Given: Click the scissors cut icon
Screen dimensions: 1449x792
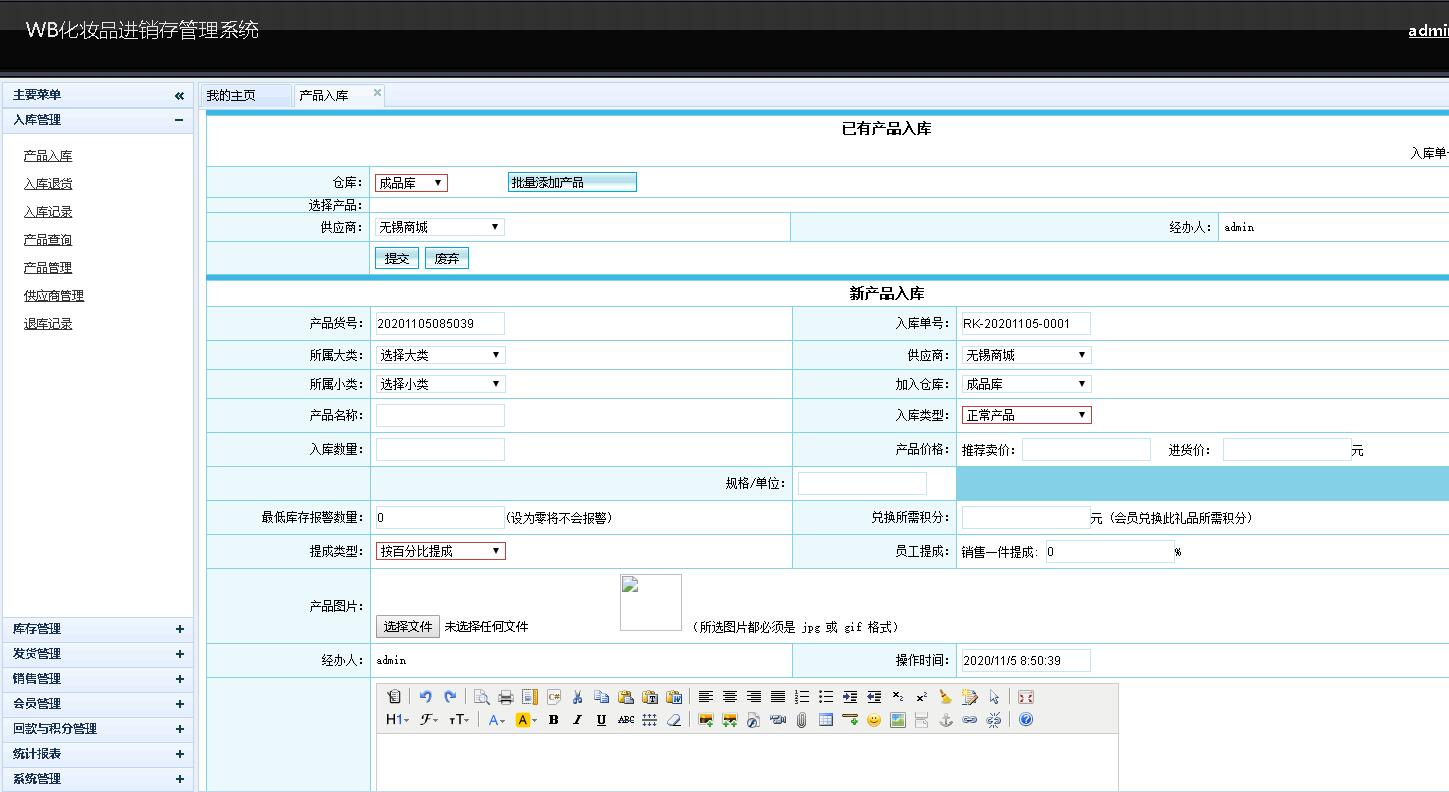Looking at the screenshot, I should [577, 697].
